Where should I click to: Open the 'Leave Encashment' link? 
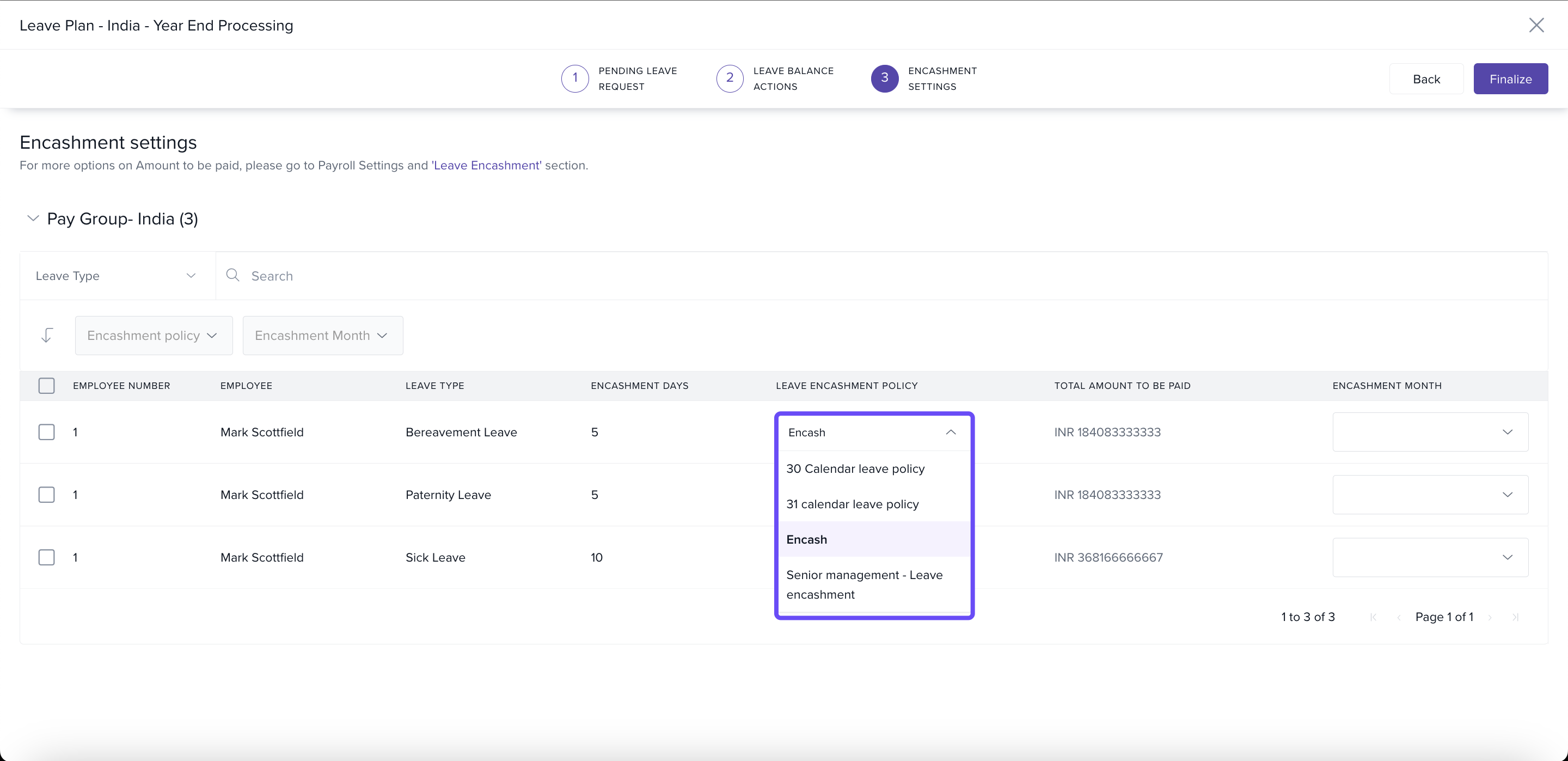[486, 166]
